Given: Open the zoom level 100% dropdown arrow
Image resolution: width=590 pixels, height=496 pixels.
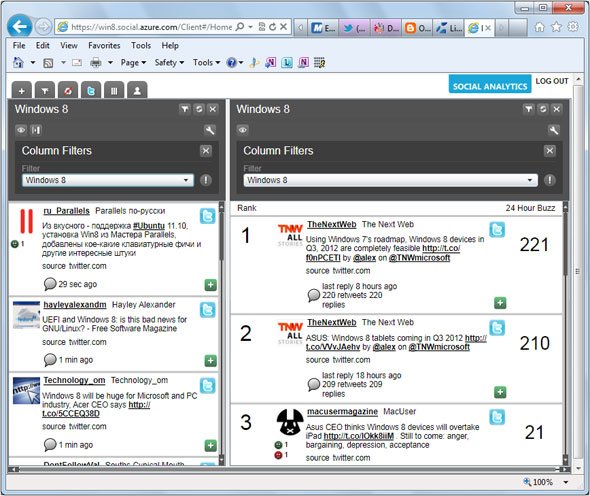Looking at the screenshot, I should point(566,482).
